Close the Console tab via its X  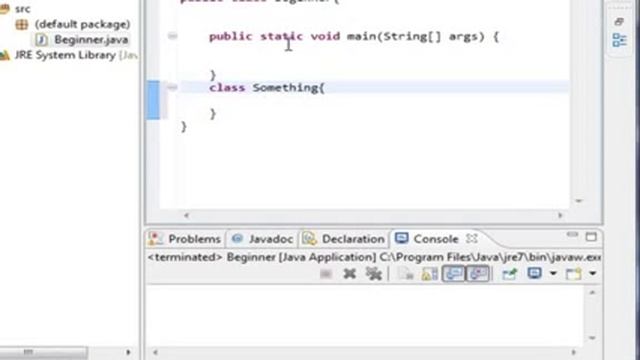pos(472,238)
